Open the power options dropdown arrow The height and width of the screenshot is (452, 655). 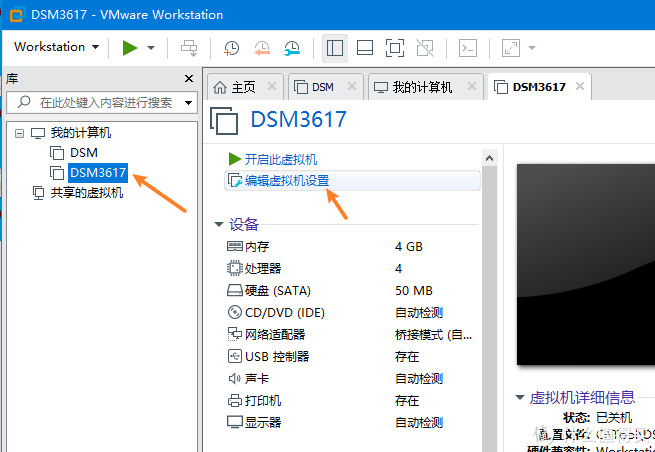click(151, 48)
